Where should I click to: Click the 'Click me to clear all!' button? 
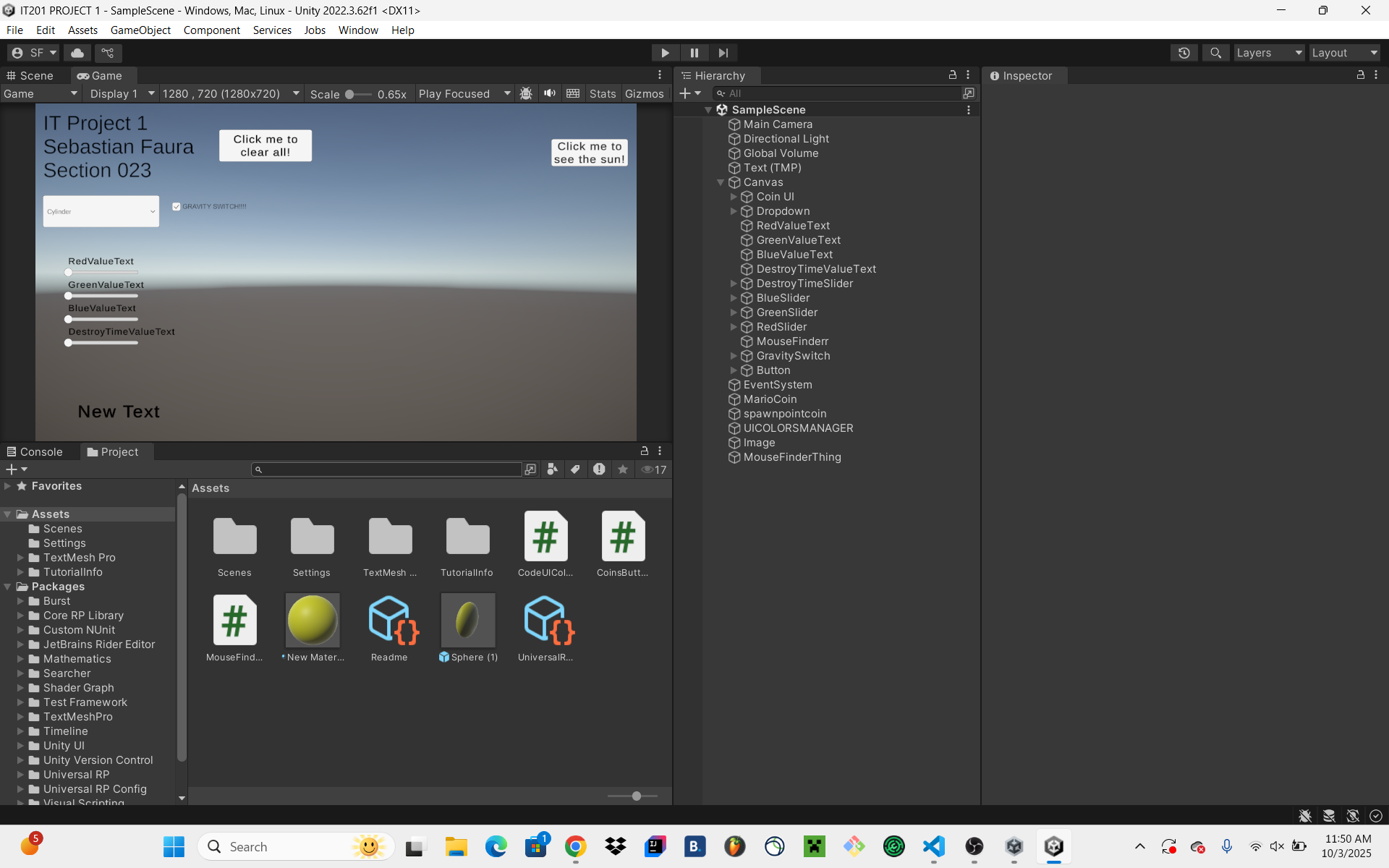click(266, 145)
